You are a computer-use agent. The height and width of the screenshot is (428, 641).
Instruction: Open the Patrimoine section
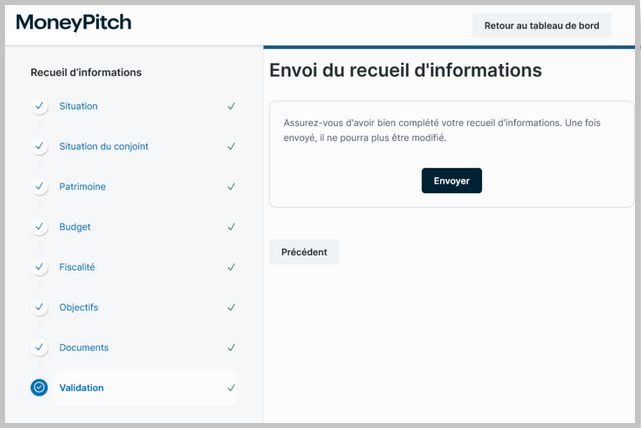click(x=82, y=187)
